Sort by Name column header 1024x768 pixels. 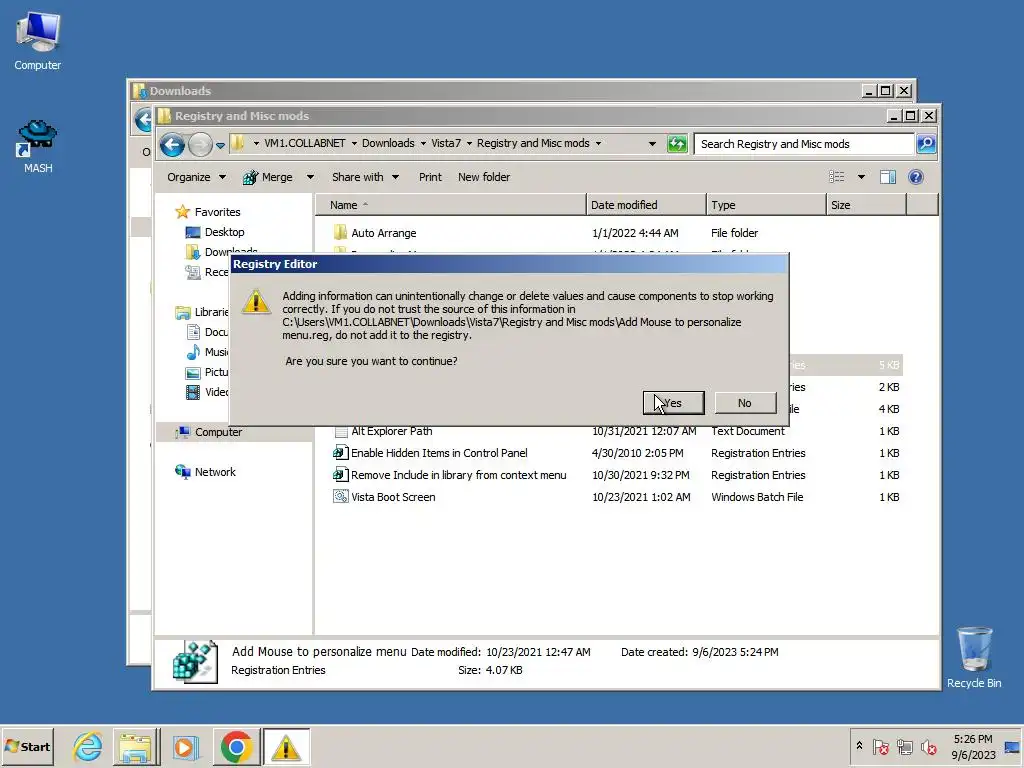point(451,205)
